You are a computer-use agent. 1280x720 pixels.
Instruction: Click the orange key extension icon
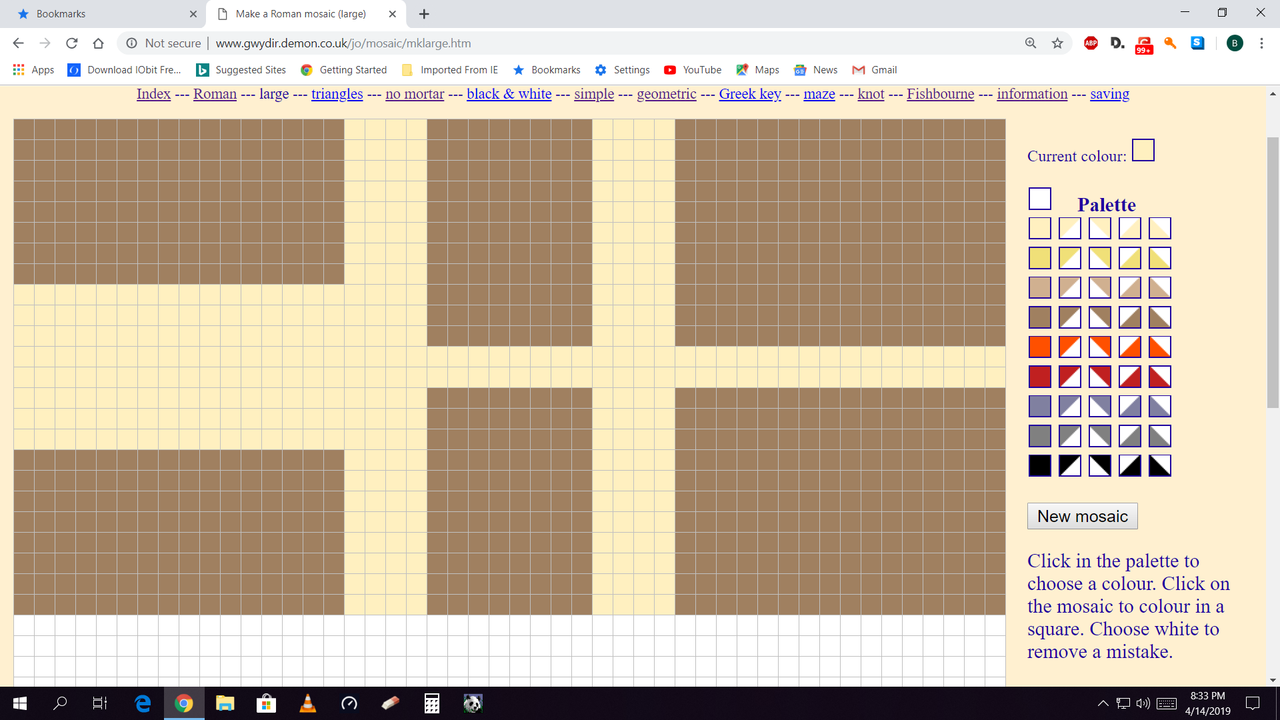coord(1170,43)
